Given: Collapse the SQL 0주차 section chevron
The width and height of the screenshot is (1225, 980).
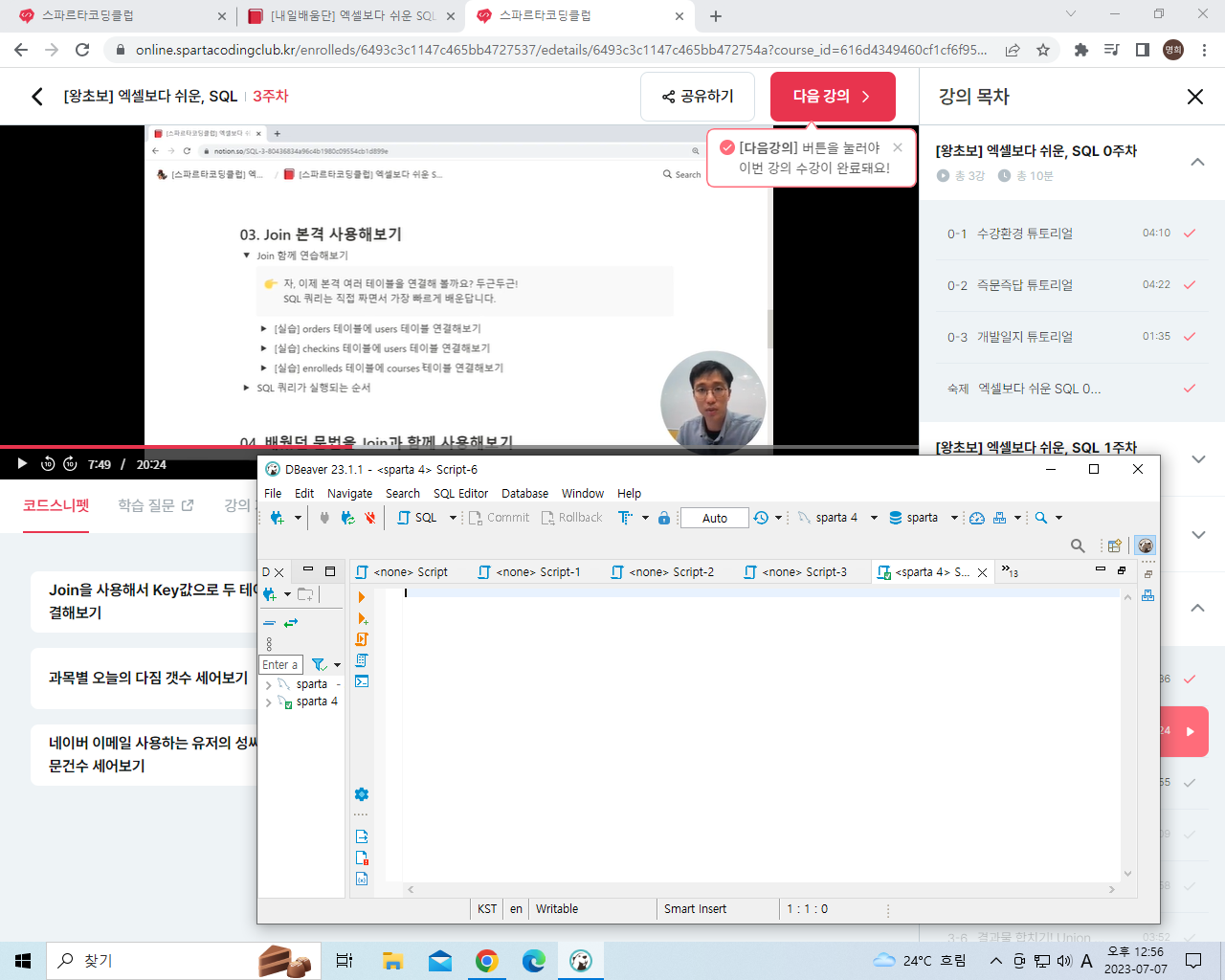Looking at the screenshot, I should (1197, 163).
